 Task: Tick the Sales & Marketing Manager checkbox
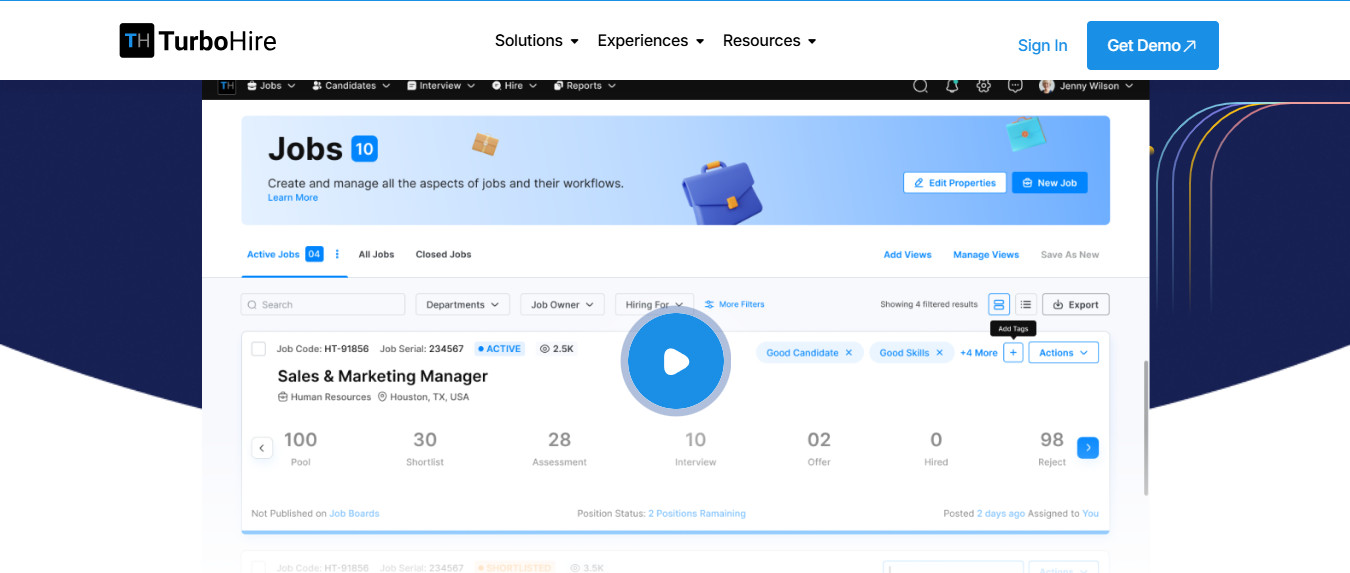tap(258, 349)
